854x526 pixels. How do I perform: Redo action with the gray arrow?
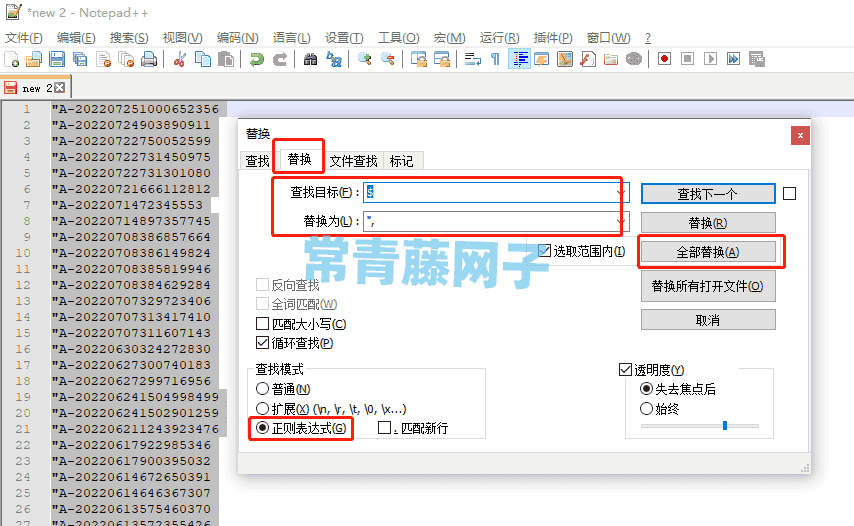(x=280, y=59)
